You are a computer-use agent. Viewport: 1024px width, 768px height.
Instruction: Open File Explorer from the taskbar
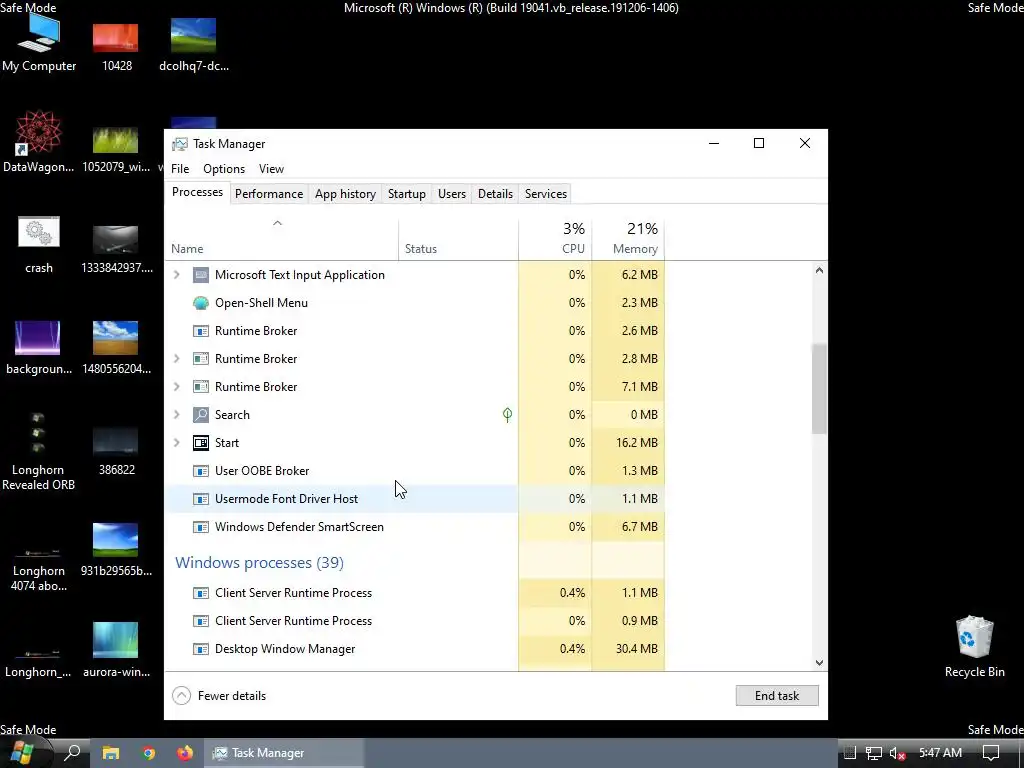point(110,753)
